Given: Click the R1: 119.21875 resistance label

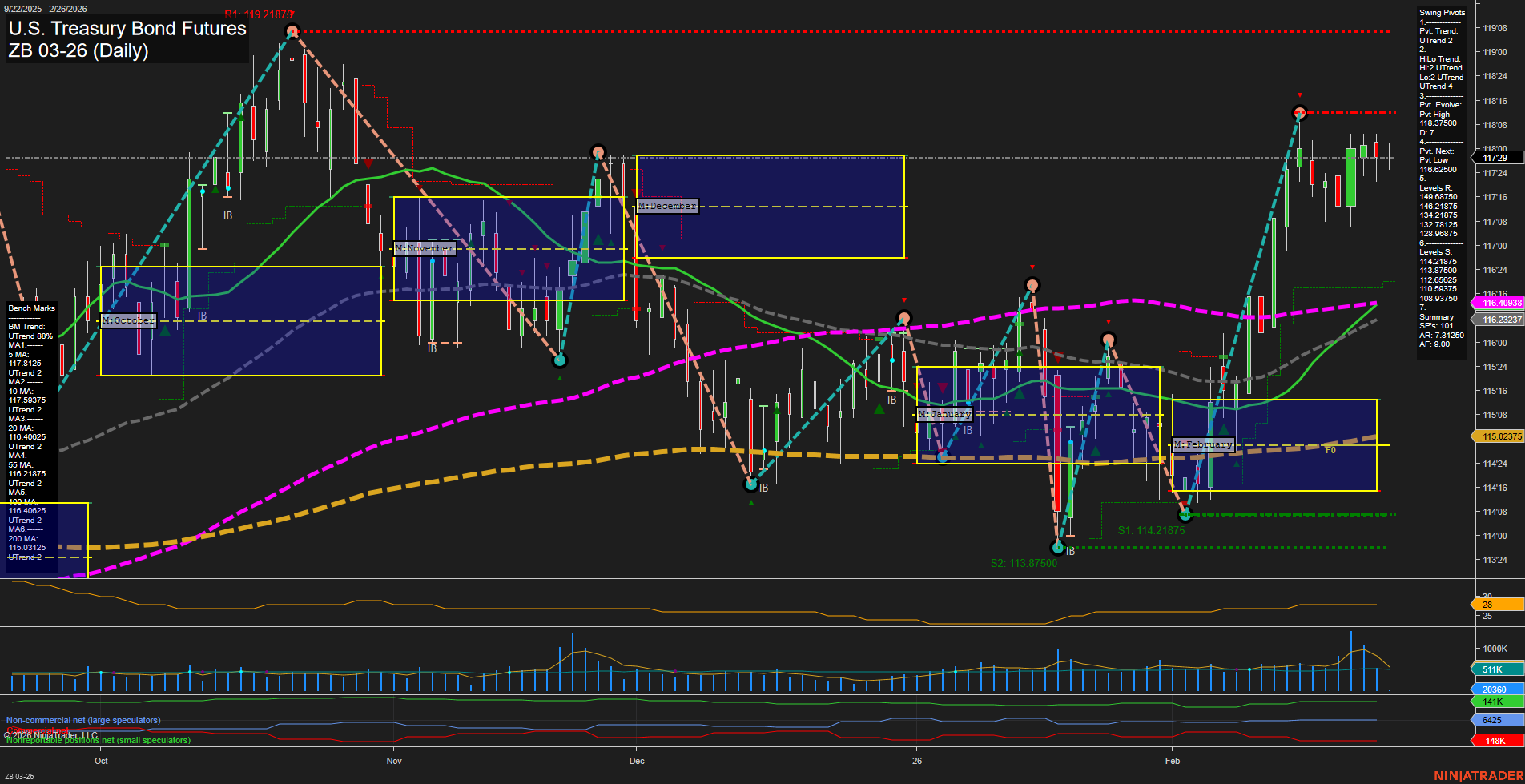Looking at the screenshot, I should click(259, 14).
